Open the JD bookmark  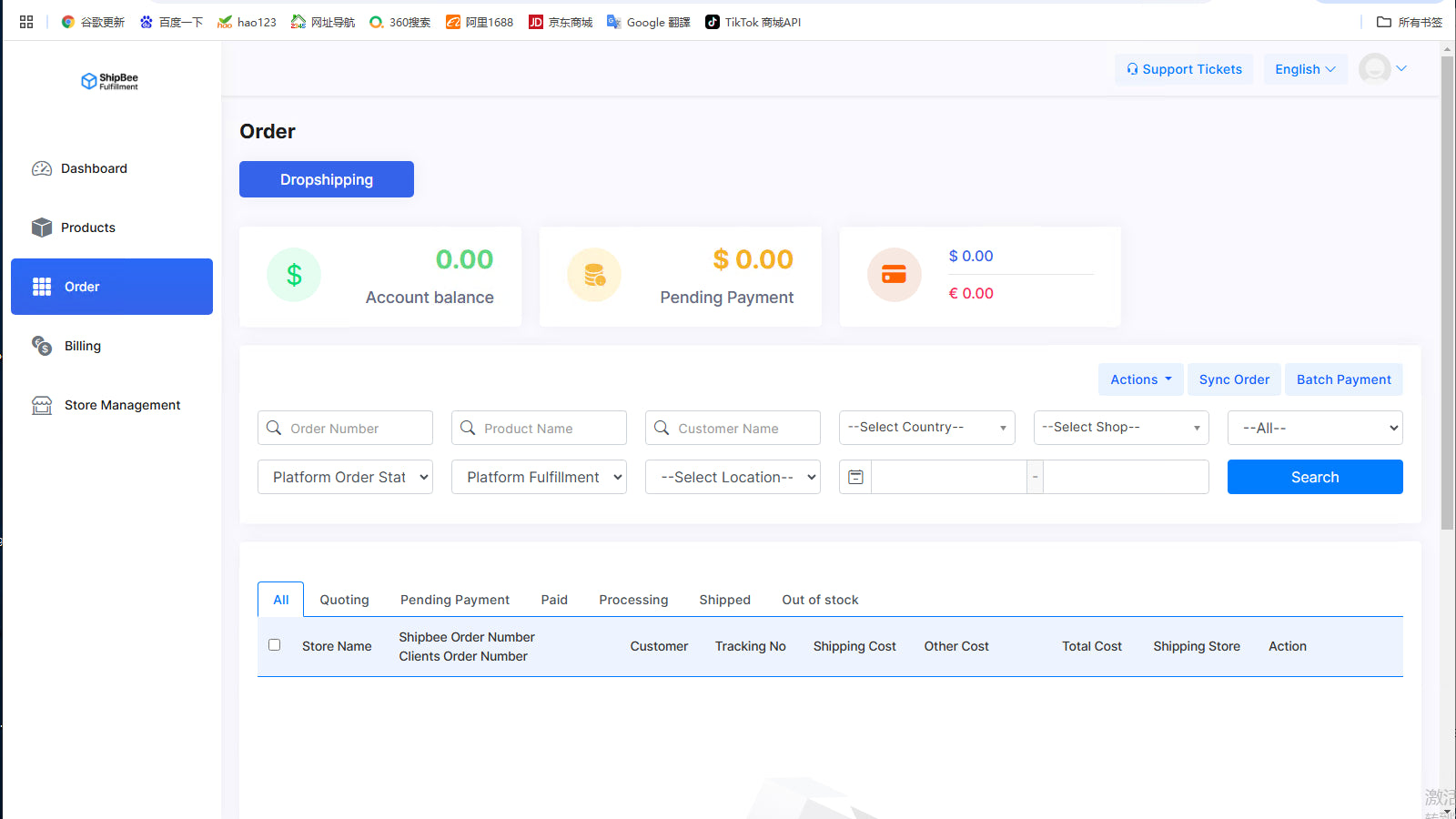[x=561, y=22]
